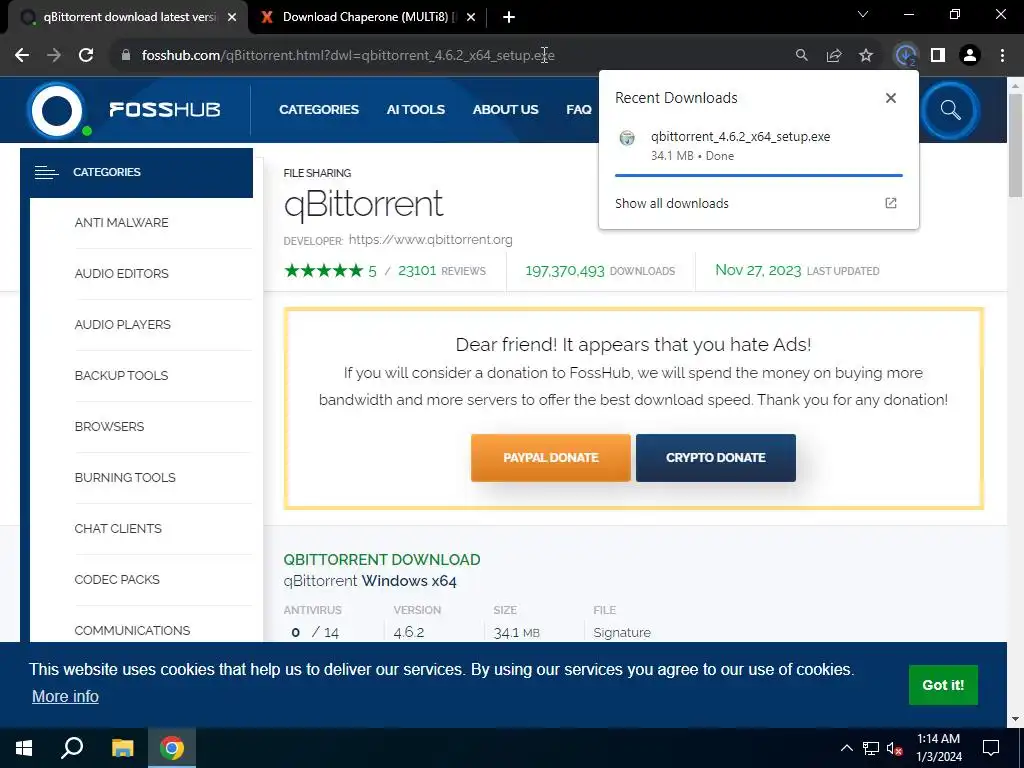Click Chrome icon in taskbar
1024x768 pixels.
[172, 748]
